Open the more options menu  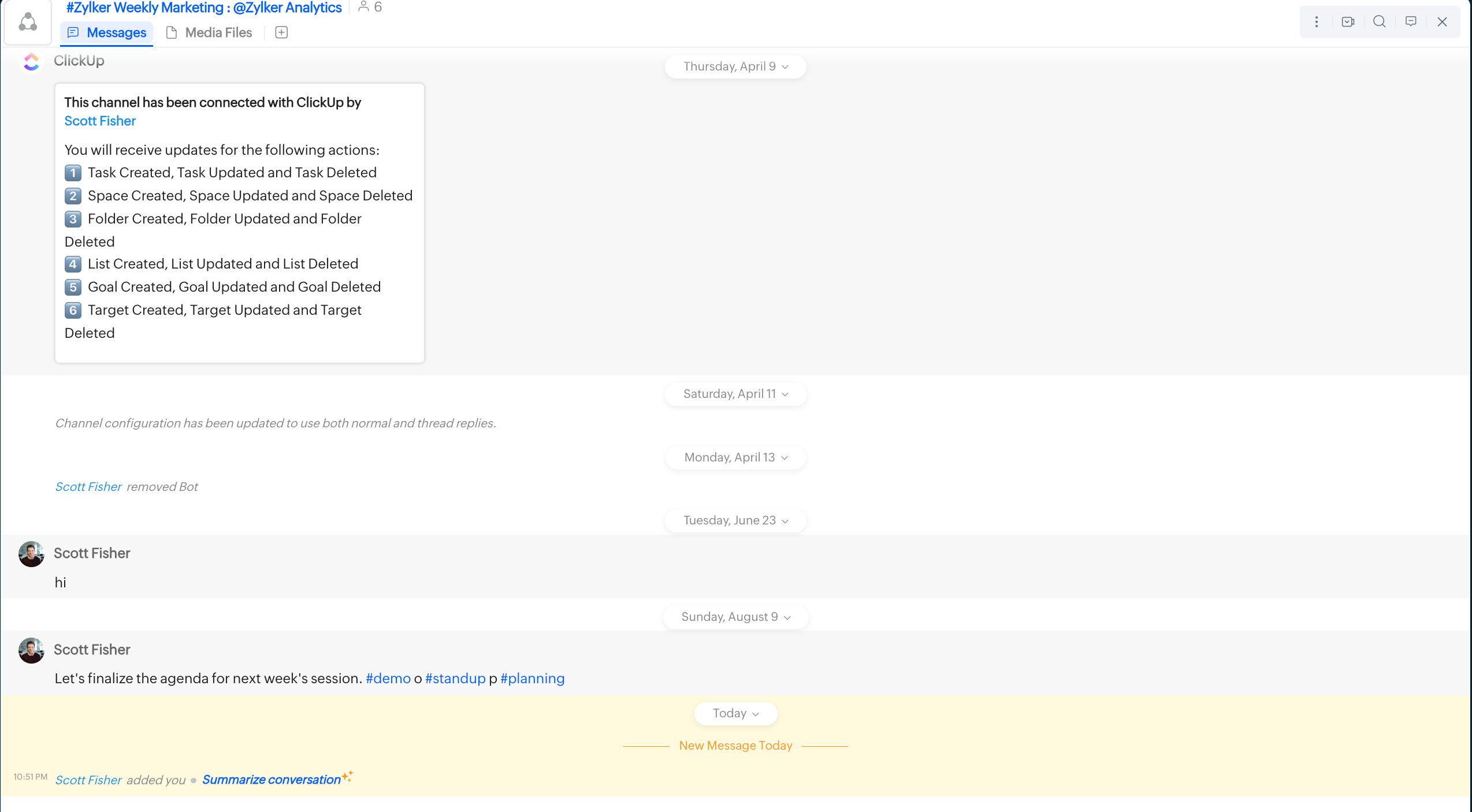(x=1317, y=22)
